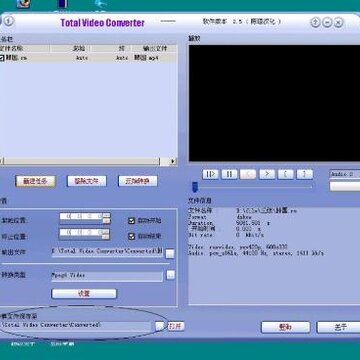The width and height of the screenshot is (360, 360).
Task: Click the Mpeg4 Video conversion type field
Action: tap(107, 276)
